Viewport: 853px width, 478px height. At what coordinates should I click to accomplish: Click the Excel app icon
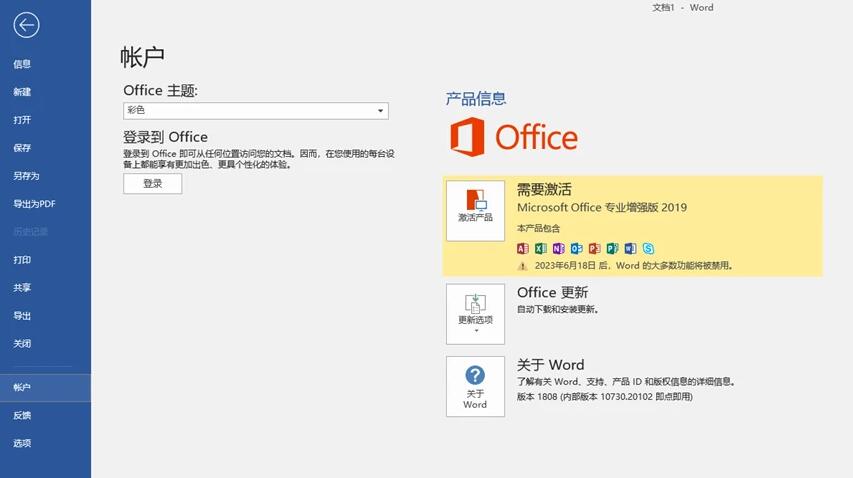click(541, 249)
